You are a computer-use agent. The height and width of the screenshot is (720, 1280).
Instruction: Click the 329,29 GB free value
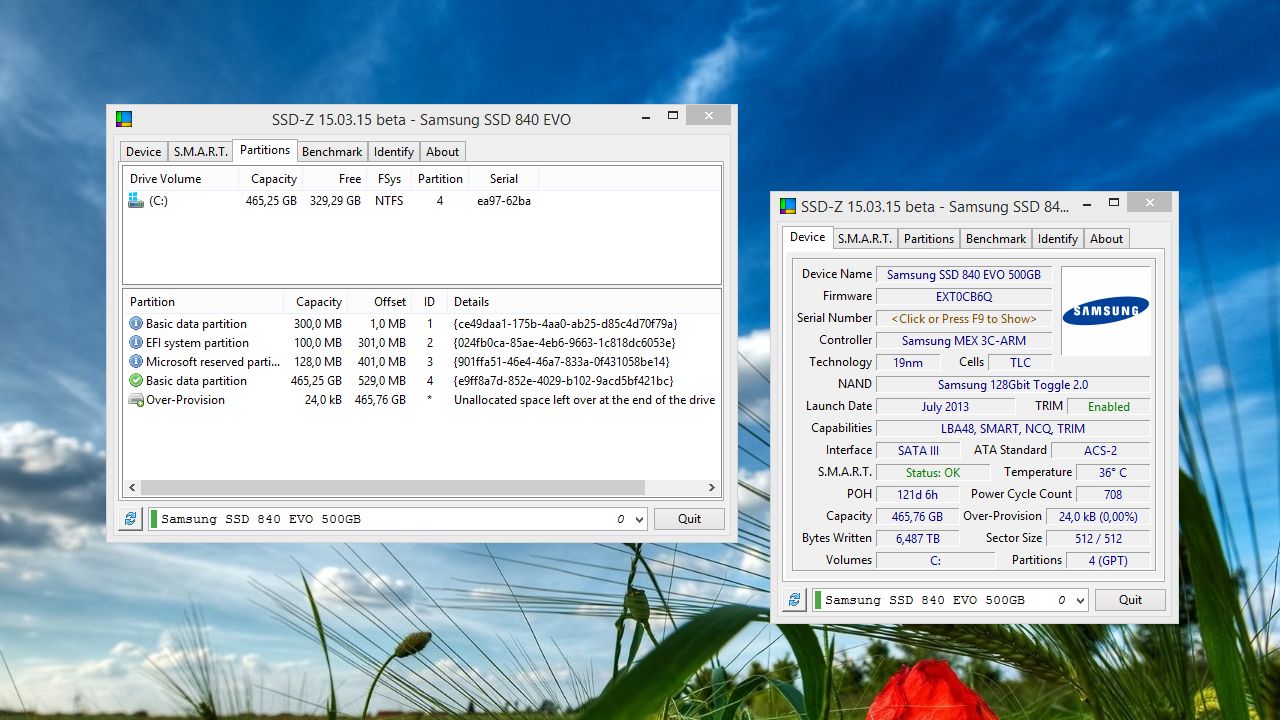335,201
